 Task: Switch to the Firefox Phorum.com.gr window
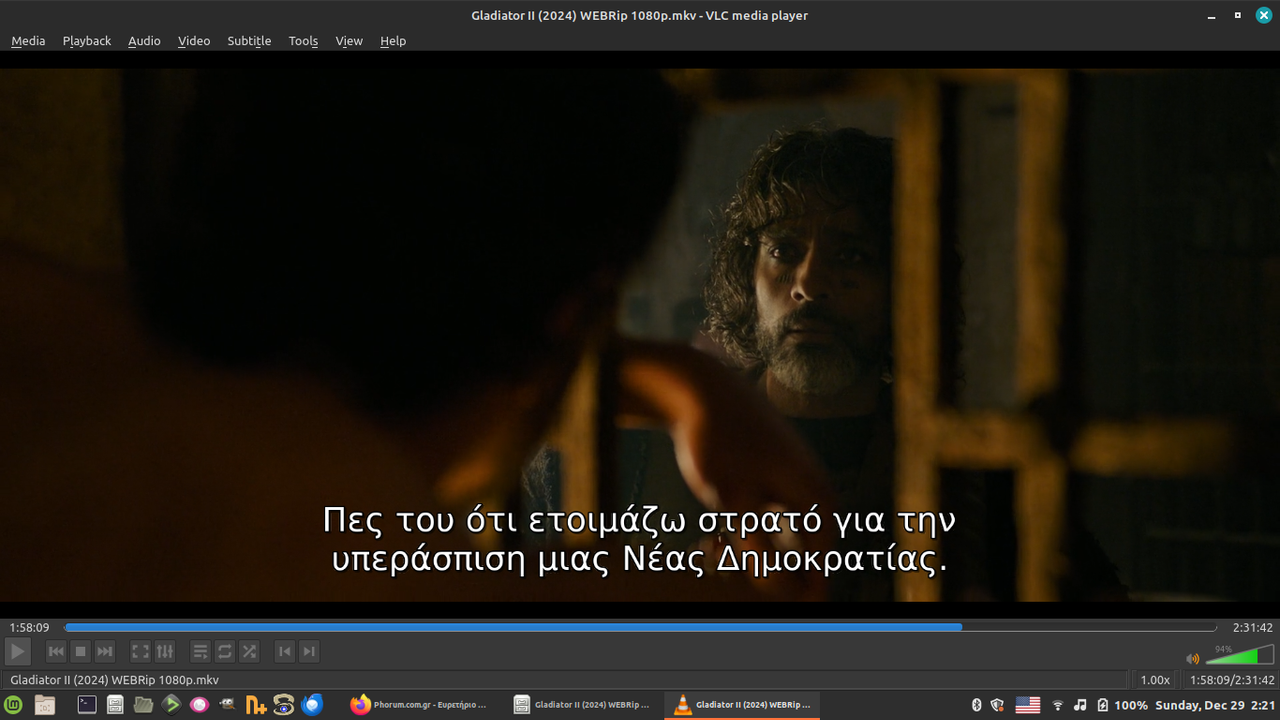420,705
